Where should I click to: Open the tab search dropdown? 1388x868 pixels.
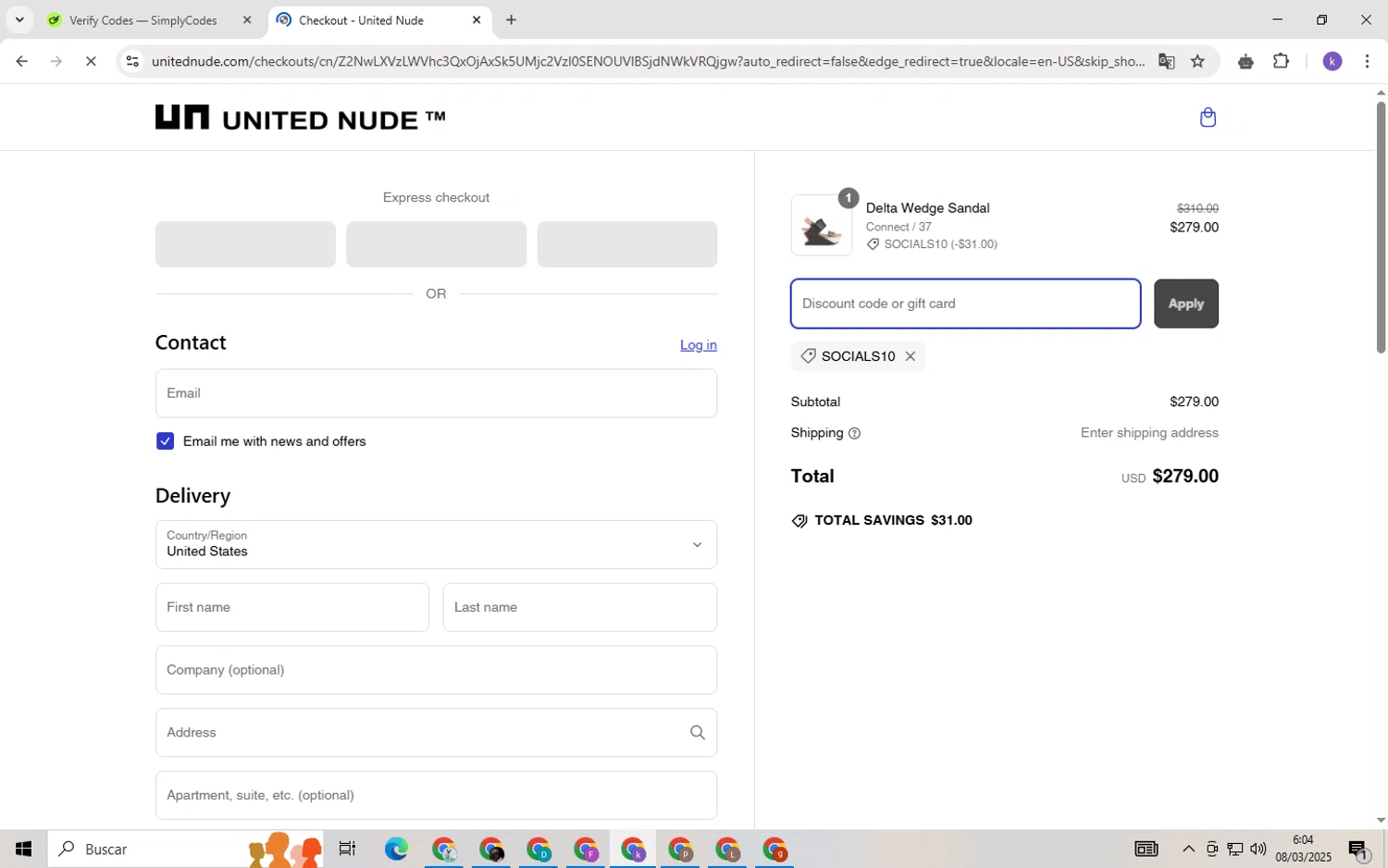[19, 19]
